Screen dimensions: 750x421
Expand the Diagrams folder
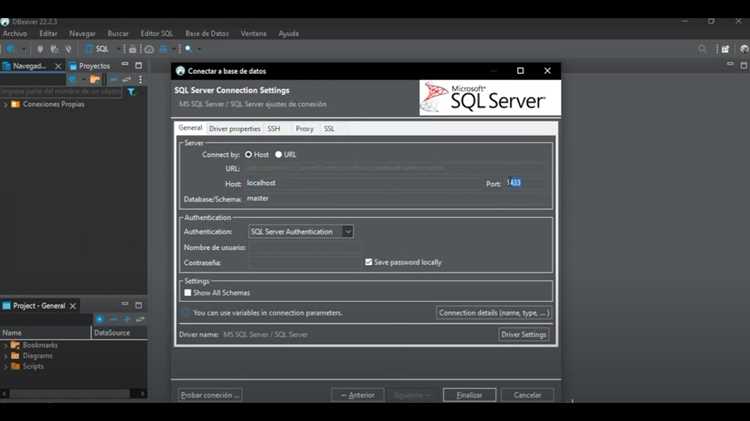pos(5,356)
